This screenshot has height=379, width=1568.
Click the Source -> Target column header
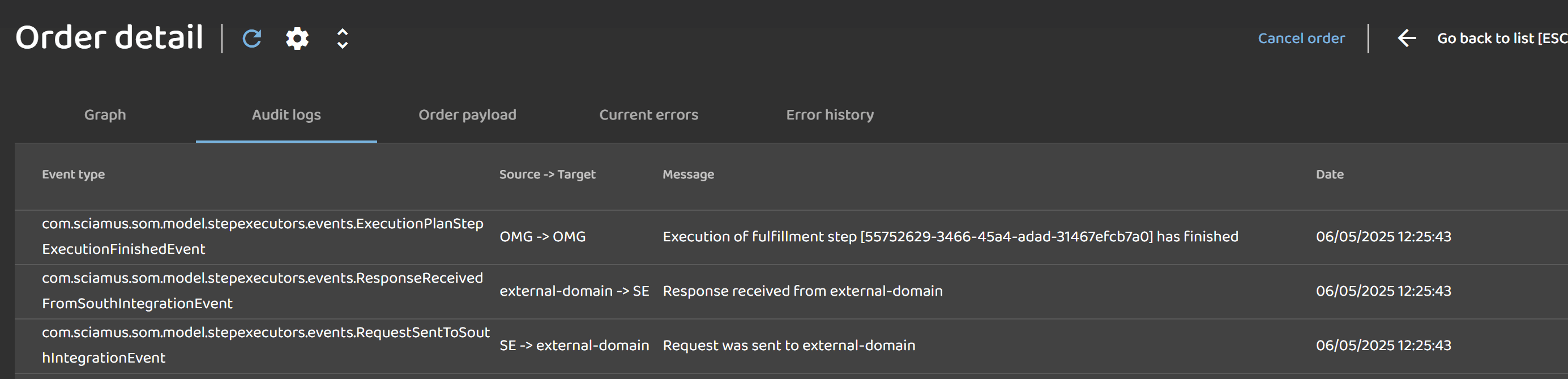(x=547, y=174)
